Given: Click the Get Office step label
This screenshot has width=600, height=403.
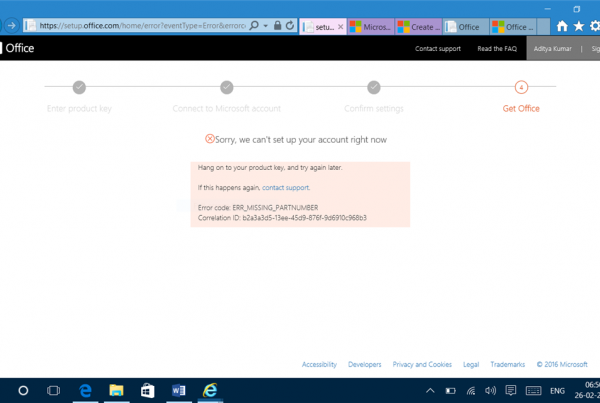Looking at the screenshot, I should [521, 109].
